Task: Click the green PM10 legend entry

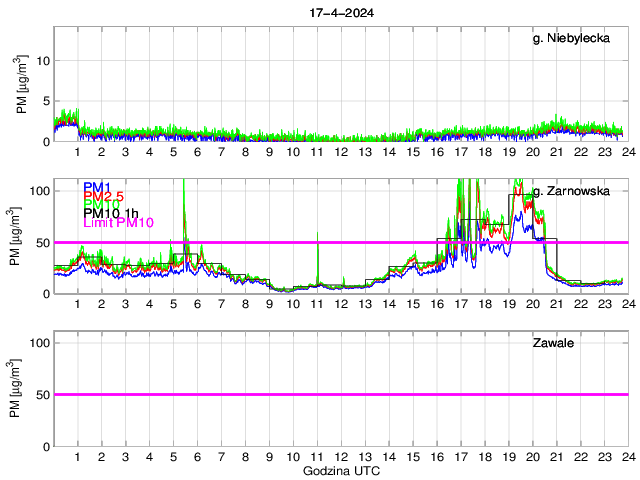Action: 100,205
